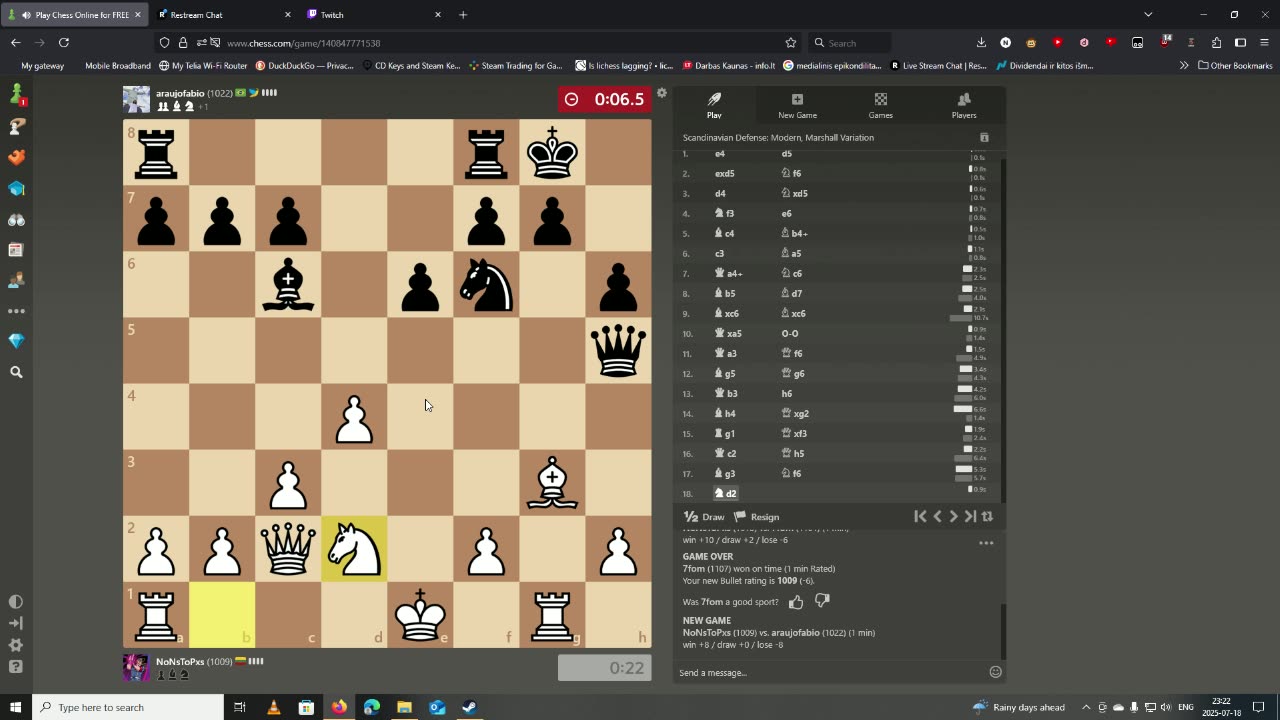Bookmark this page with star icon
Image resolution: width=1280 pixels, height=720 pixels.
click(791, 43)
